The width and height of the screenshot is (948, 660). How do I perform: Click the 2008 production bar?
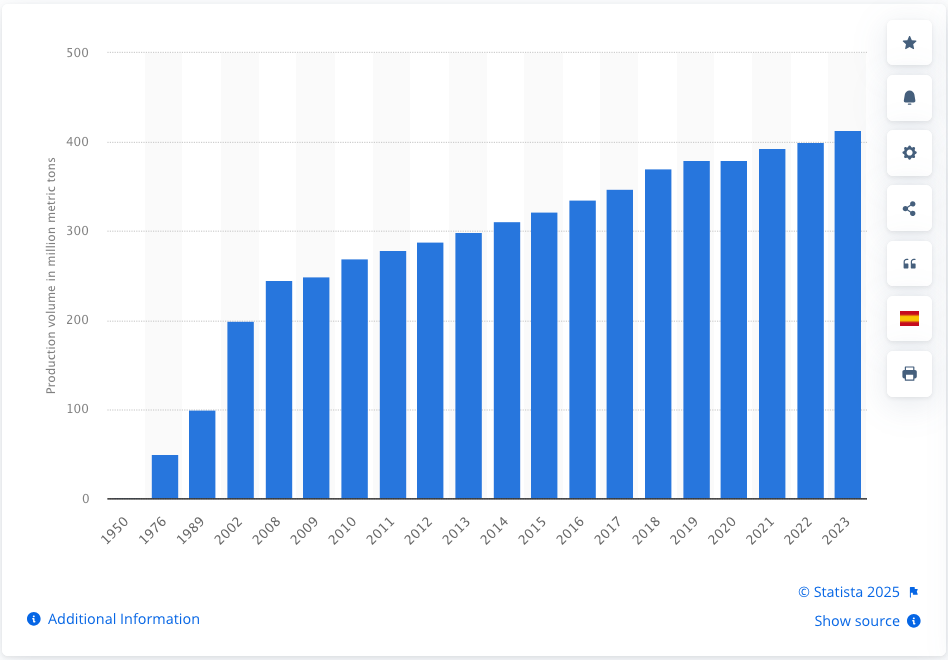(279, 390)
